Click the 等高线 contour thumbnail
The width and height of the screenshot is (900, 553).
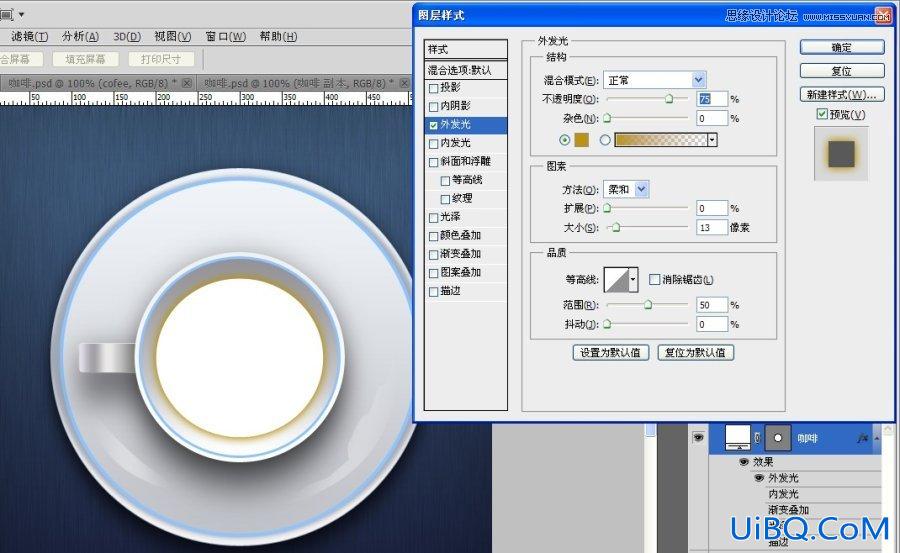(x=617, y=280)
